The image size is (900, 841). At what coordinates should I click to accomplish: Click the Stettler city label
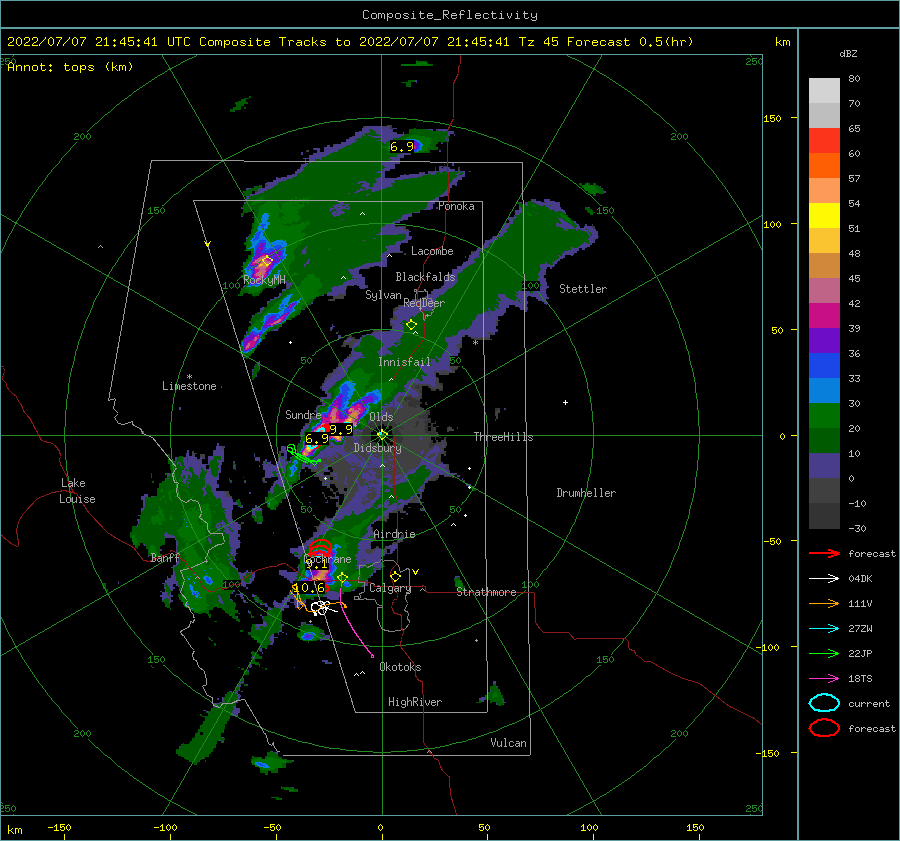(x=583, y=289)
